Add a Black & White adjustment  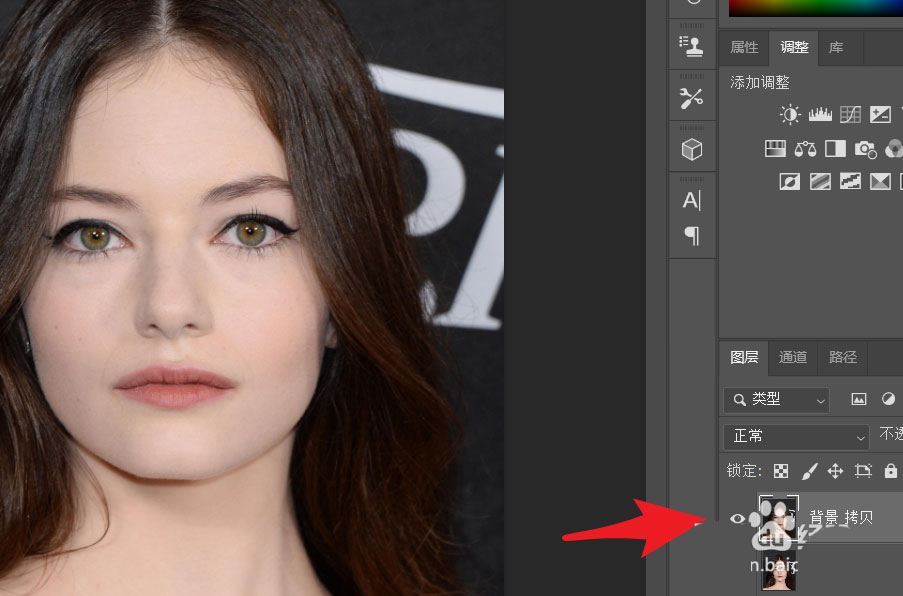[835, 149]
